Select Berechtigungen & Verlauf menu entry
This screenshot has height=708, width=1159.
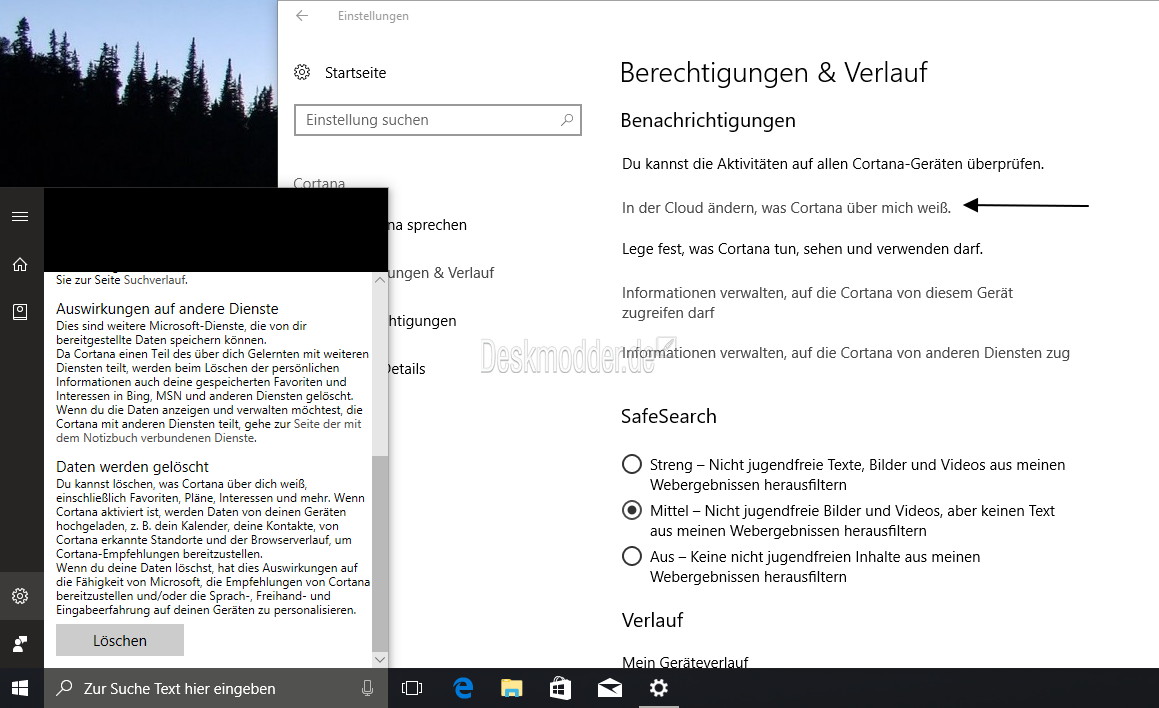pyautogui.click(x=441, y=273)
